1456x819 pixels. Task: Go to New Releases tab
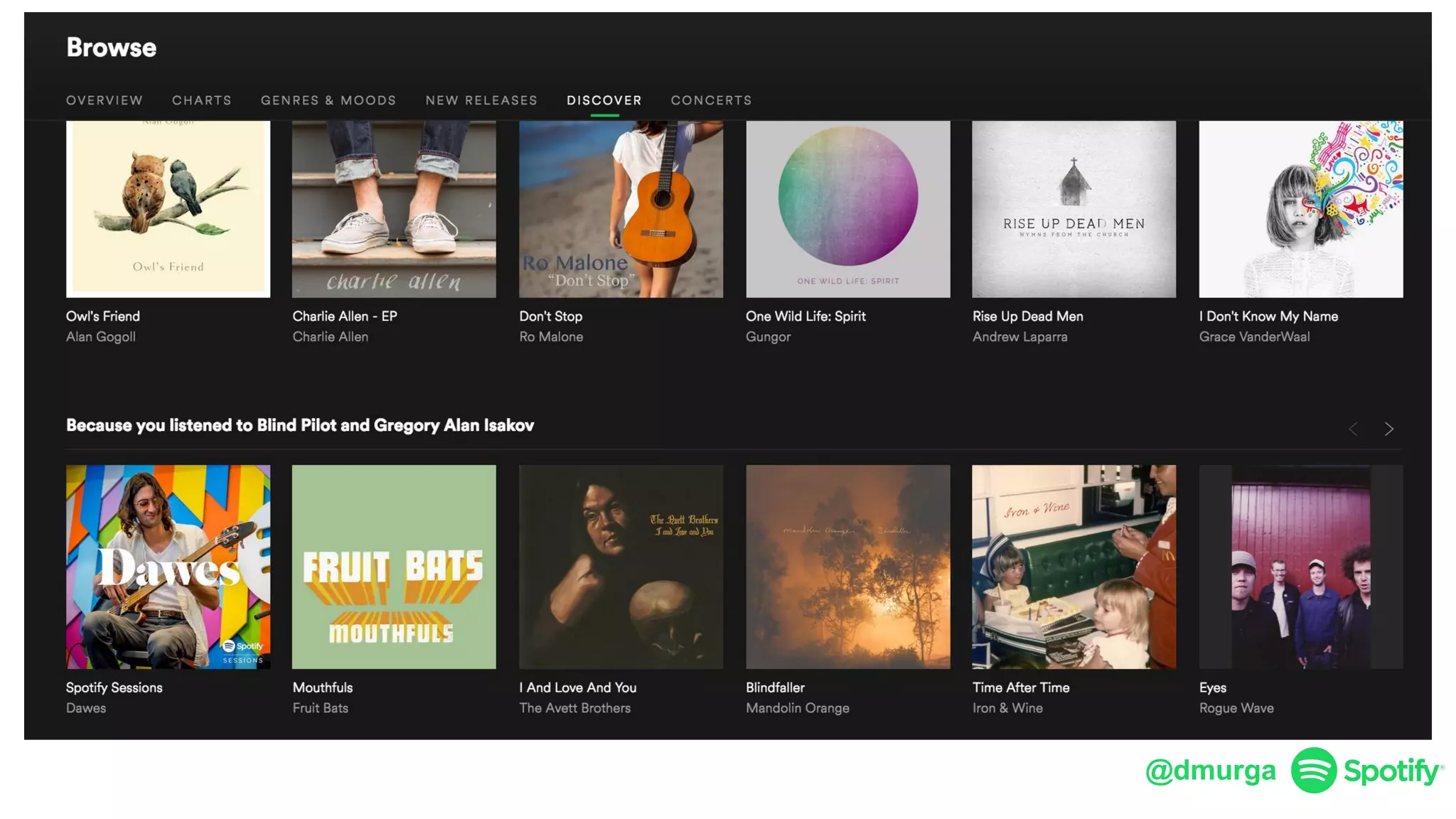point(481,100)
